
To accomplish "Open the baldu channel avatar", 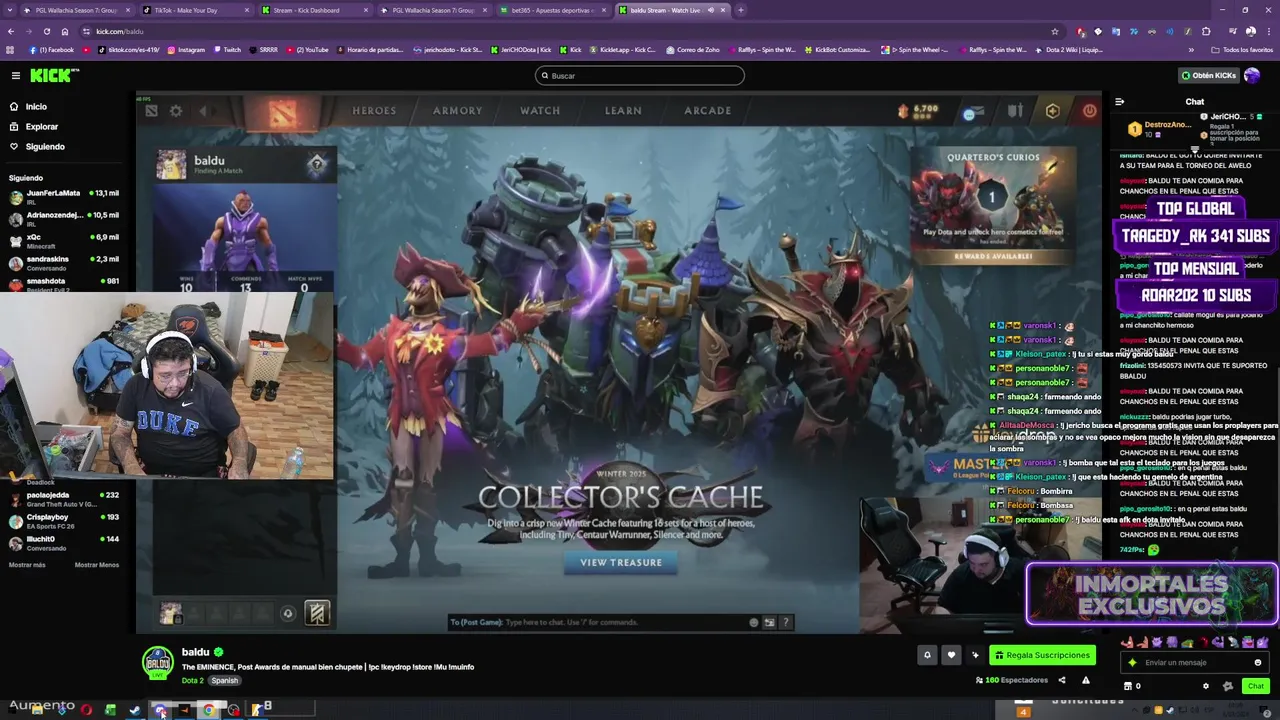I will (x=158, y=661).
